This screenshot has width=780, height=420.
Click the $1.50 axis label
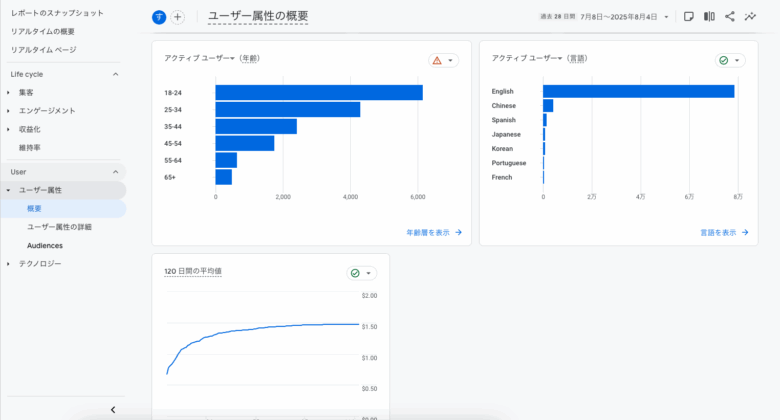click(369, 327)
